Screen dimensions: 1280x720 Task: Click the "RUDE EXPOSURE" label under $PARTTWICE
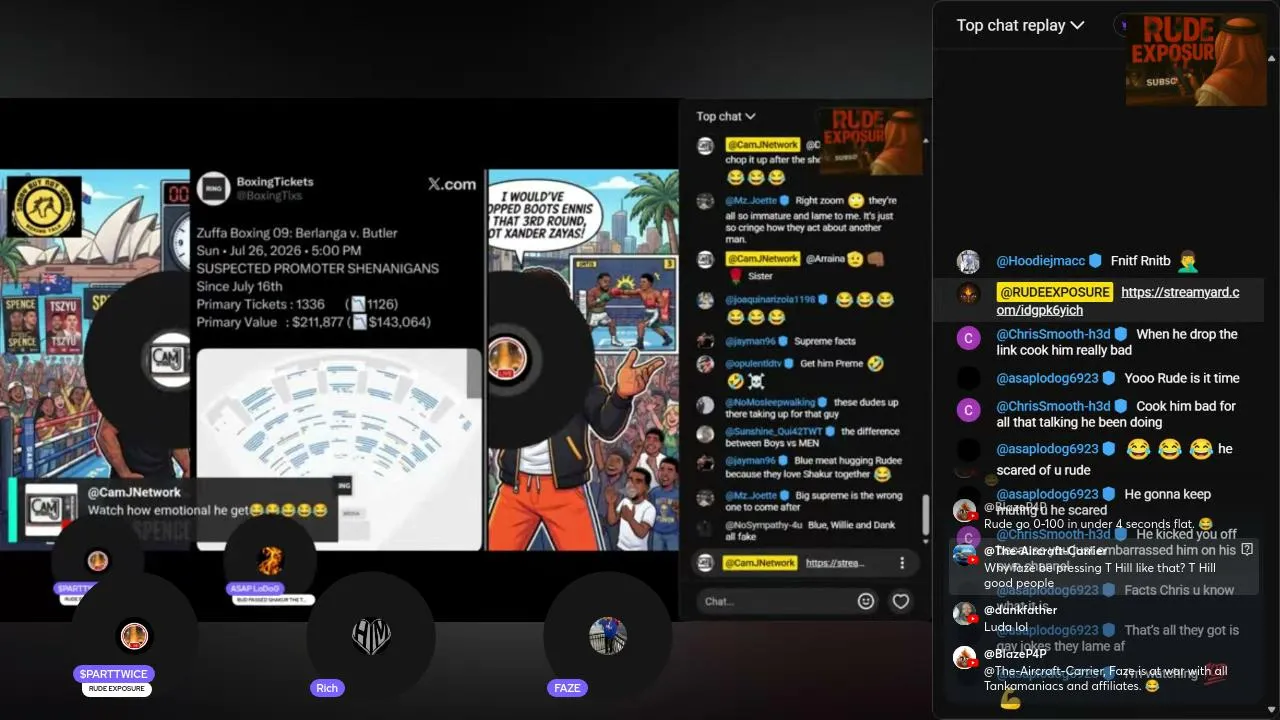click(117, 689)
